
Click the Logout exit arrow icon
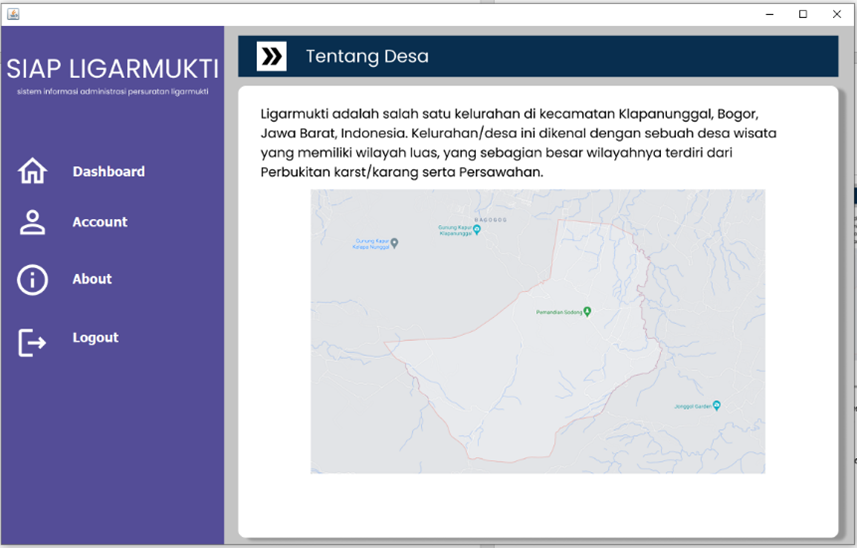click(x=32, y=343)
